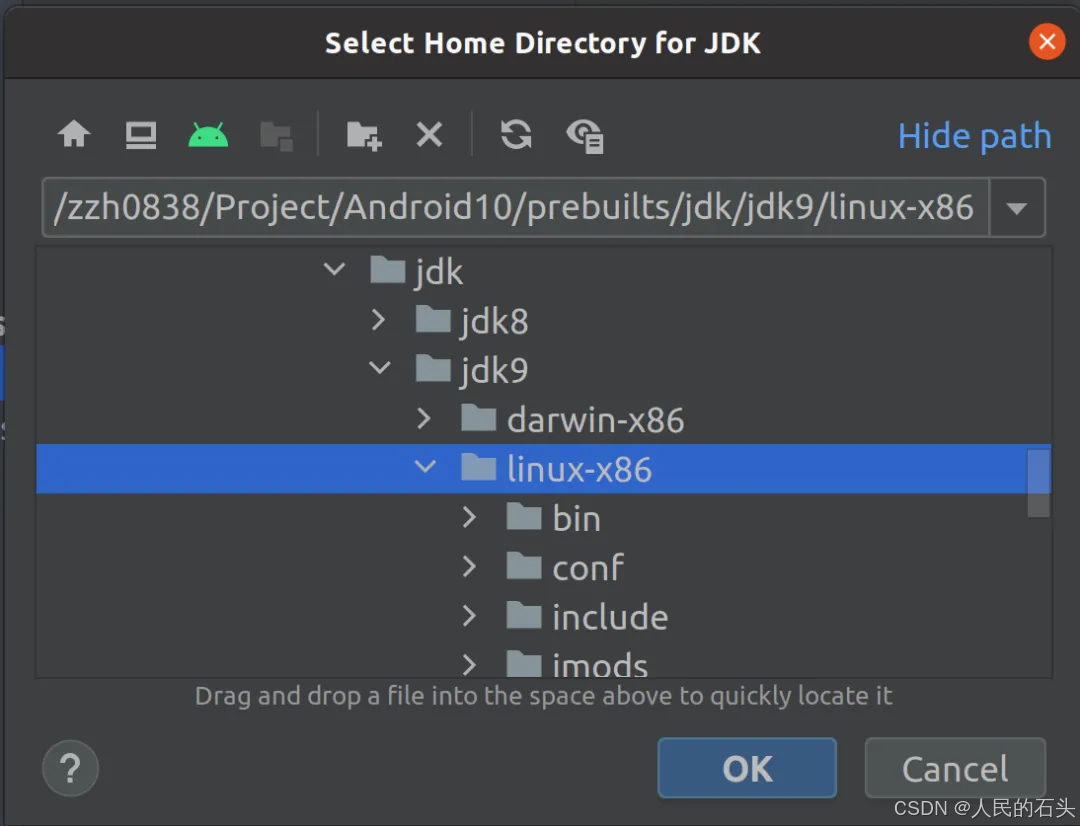Confirm selection with the OK button

pos(747,768)
